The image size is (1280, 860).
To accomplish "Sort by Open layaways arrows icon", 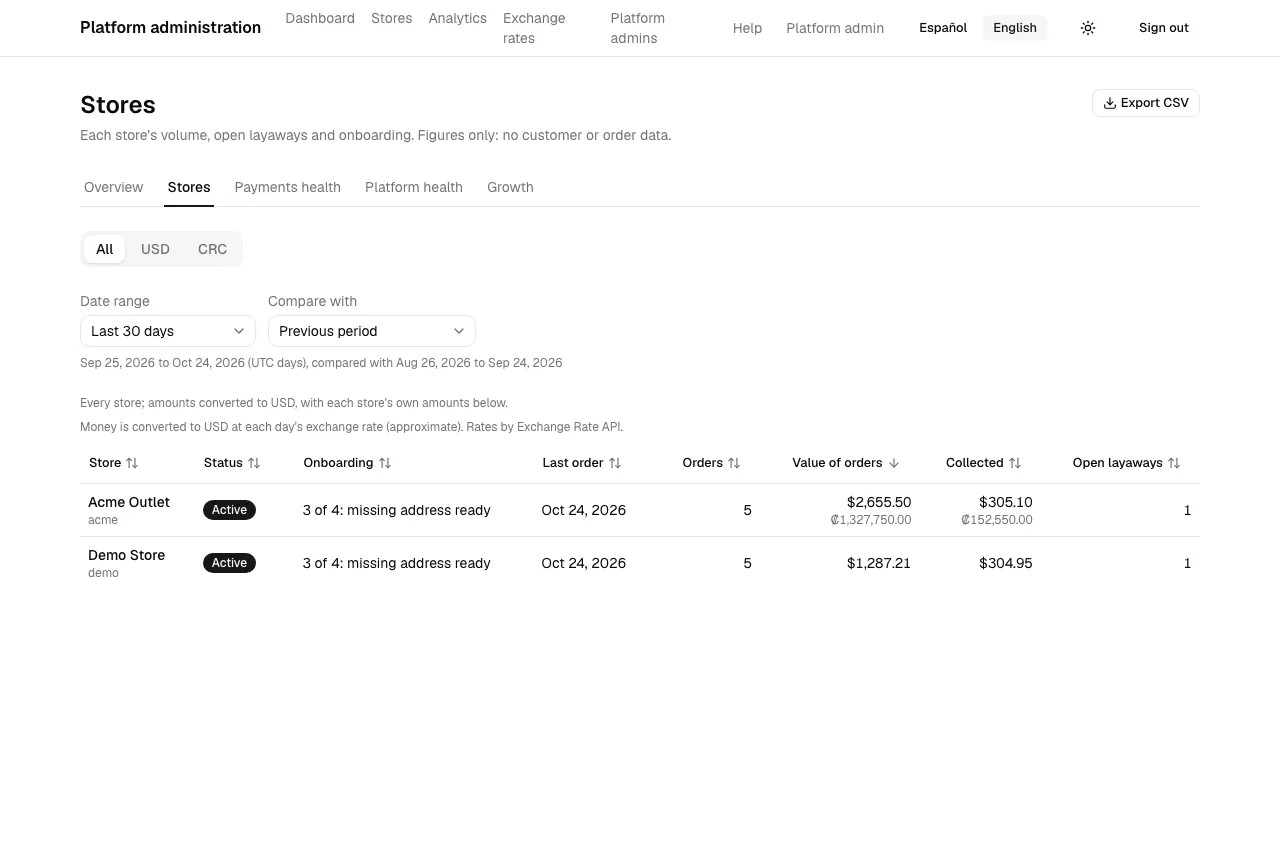I will (1174, 463).
